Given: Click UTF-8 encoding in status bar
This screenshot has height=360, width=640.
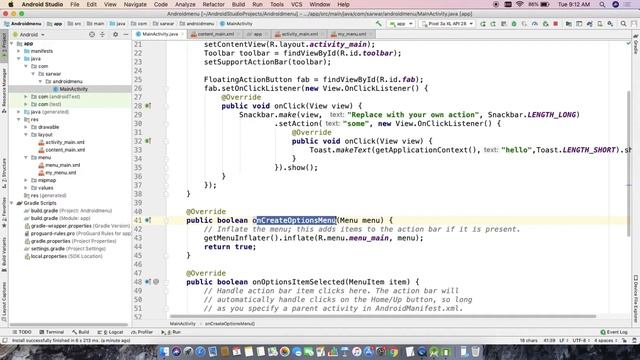Looking at the screenshot, I should click(580, 340).
